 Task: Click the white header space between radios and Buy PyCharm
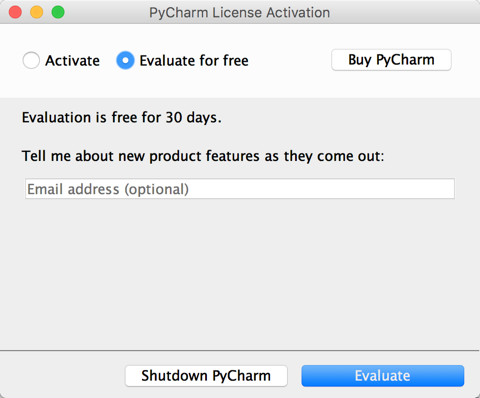[290, 60]
